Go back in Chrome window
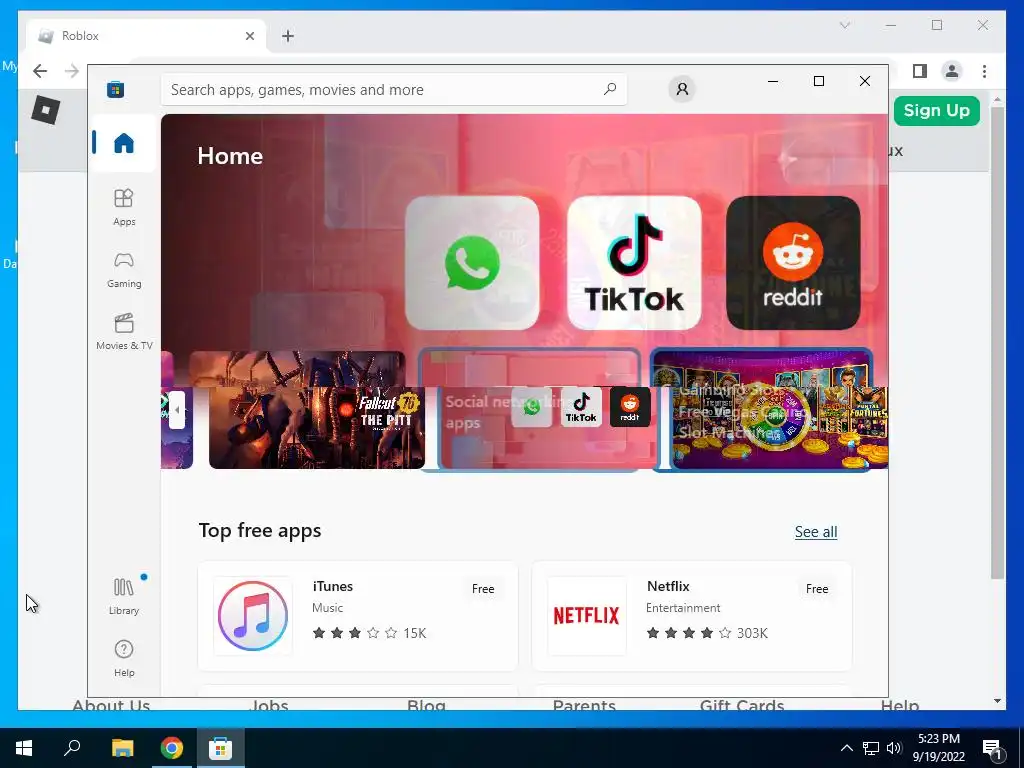The height and width of the screenshot is (768, 1024). coord(40,71)
